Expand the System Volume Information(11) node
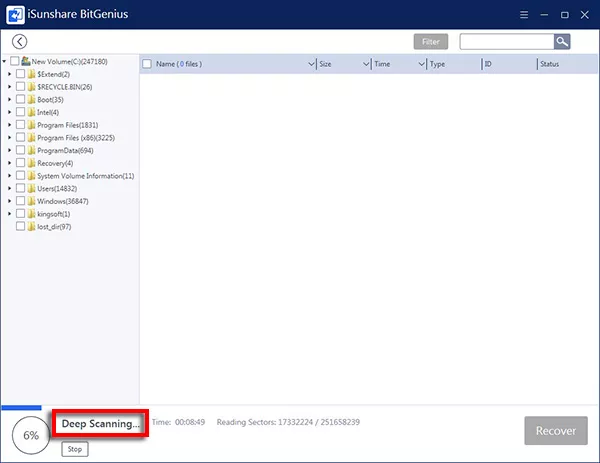This screenshot has width=600, height=463. click(10, 176)
